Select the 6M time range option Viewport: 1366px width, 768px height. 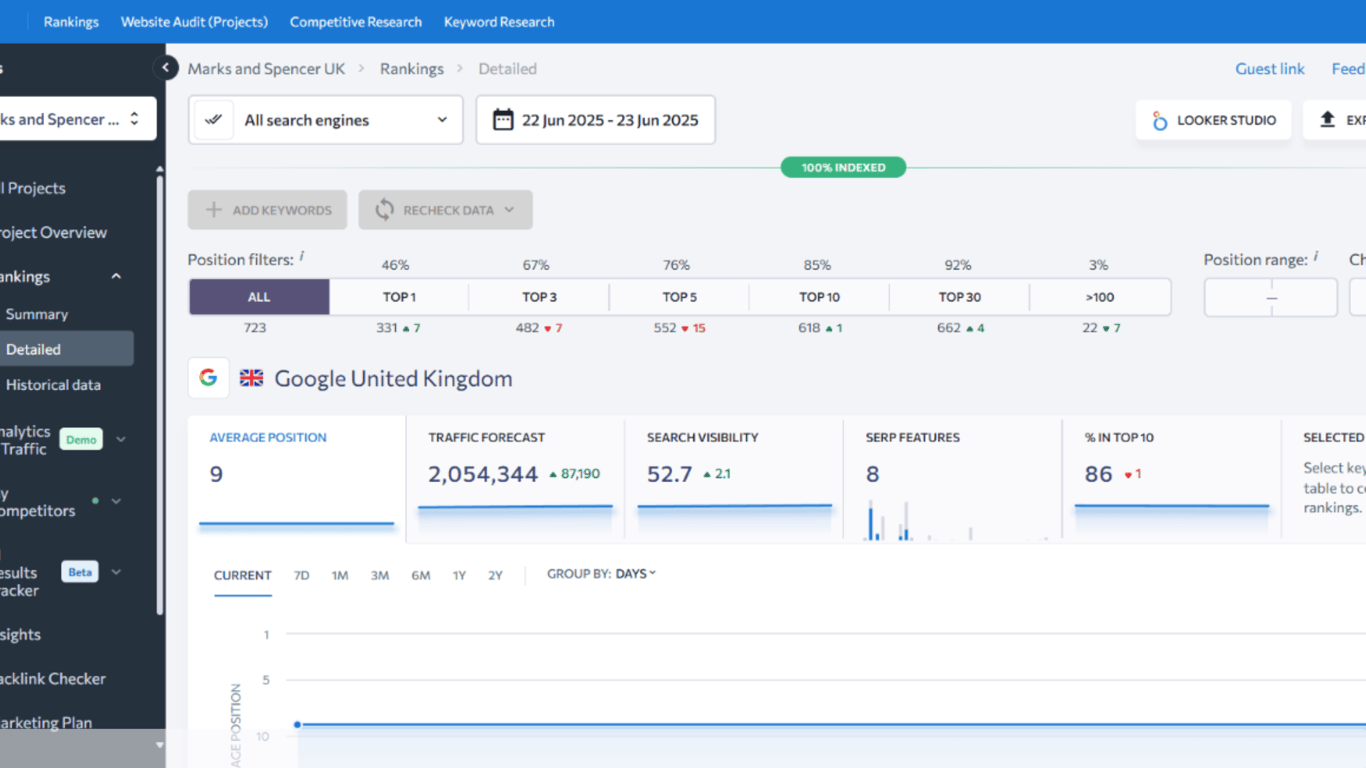(x=420, y=576)
